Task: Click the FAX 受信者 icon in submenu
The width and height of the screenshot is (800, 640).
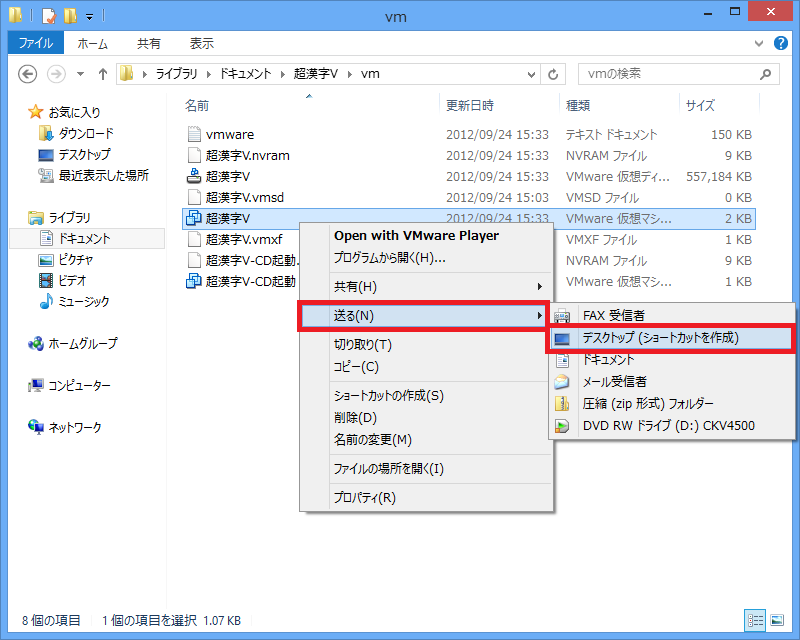Action: [563, 316]
